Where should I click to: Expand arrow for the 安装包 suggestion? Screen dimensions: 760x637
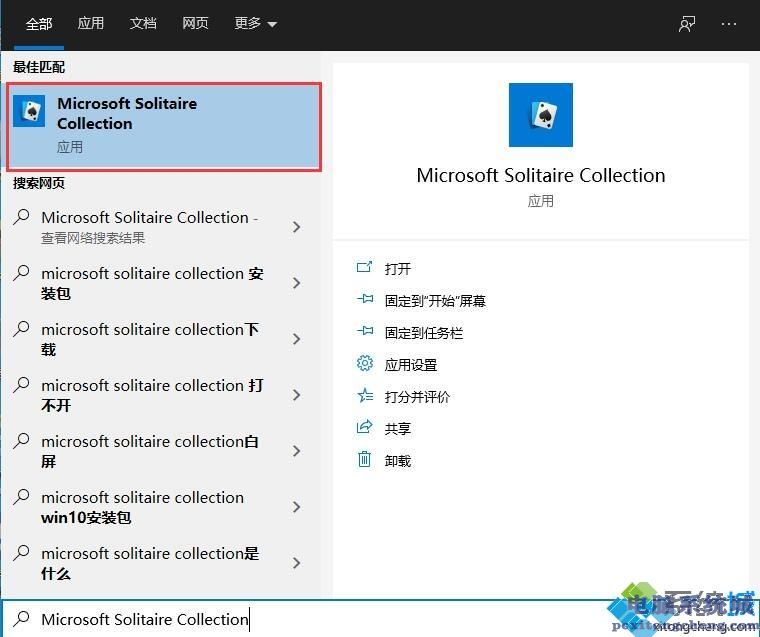[297, 283]
